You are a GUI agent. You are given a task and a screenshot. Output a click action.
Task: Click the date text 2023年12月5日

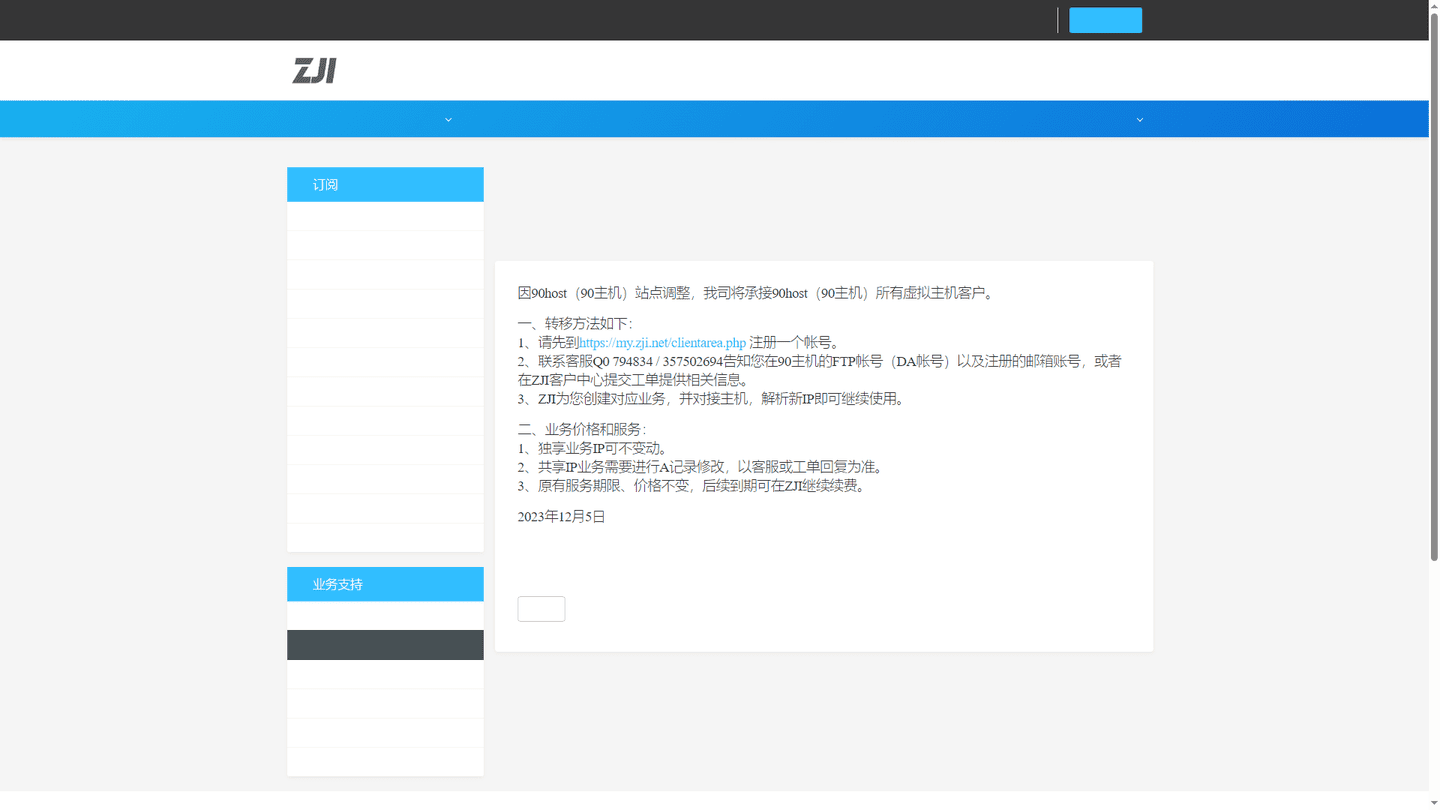(561, 517)
